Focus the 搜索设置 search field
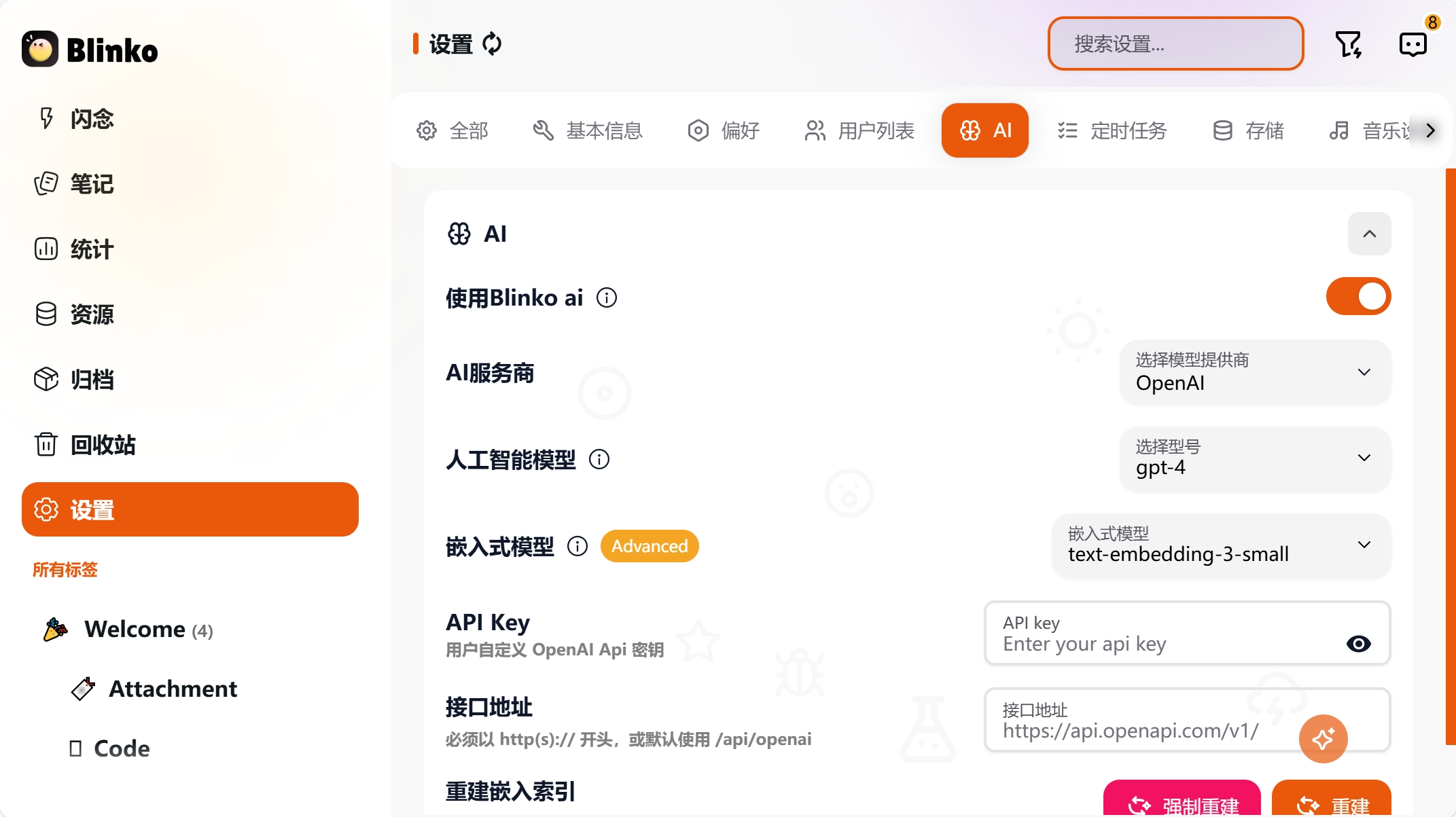The height and width of the screenshot is (817, 1456). (1175, 44)
